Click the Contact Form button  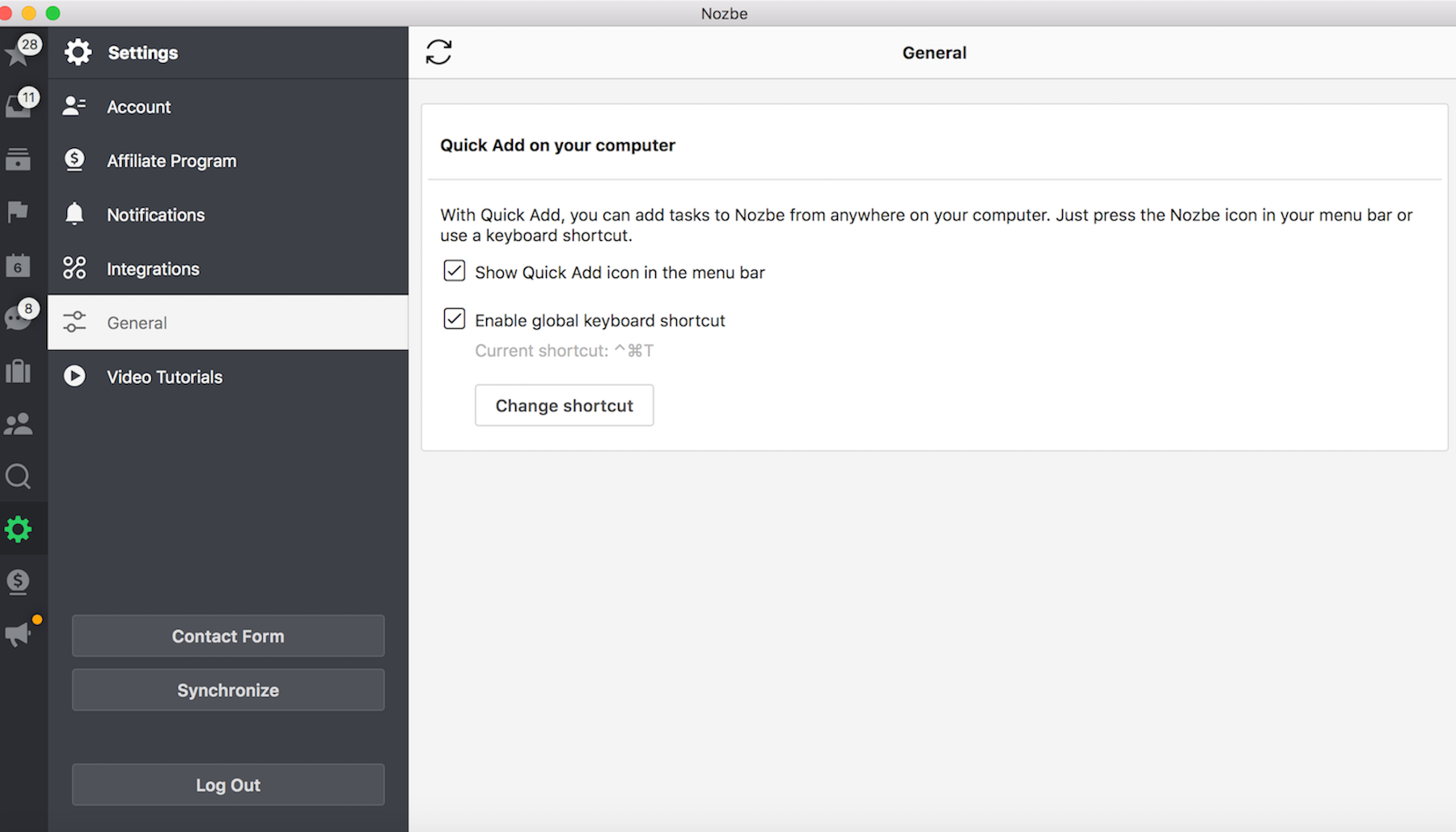228,636
